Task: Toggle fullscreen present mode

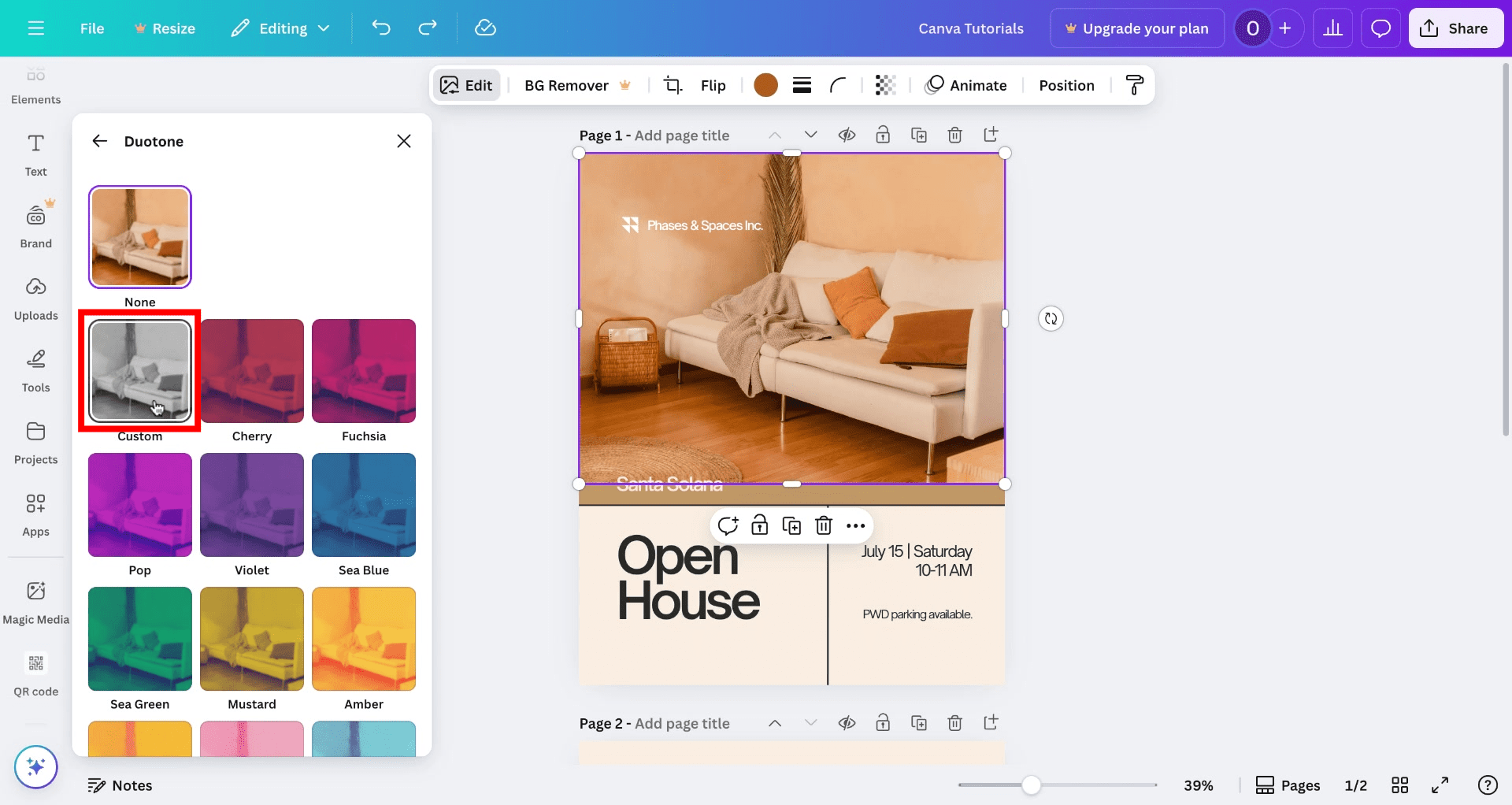Action: (1440, 785)
